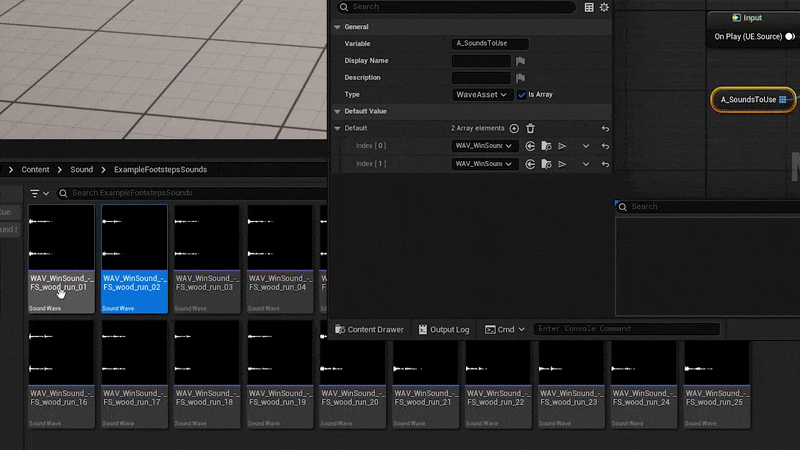Open details panel settings gear

point(604,7)
